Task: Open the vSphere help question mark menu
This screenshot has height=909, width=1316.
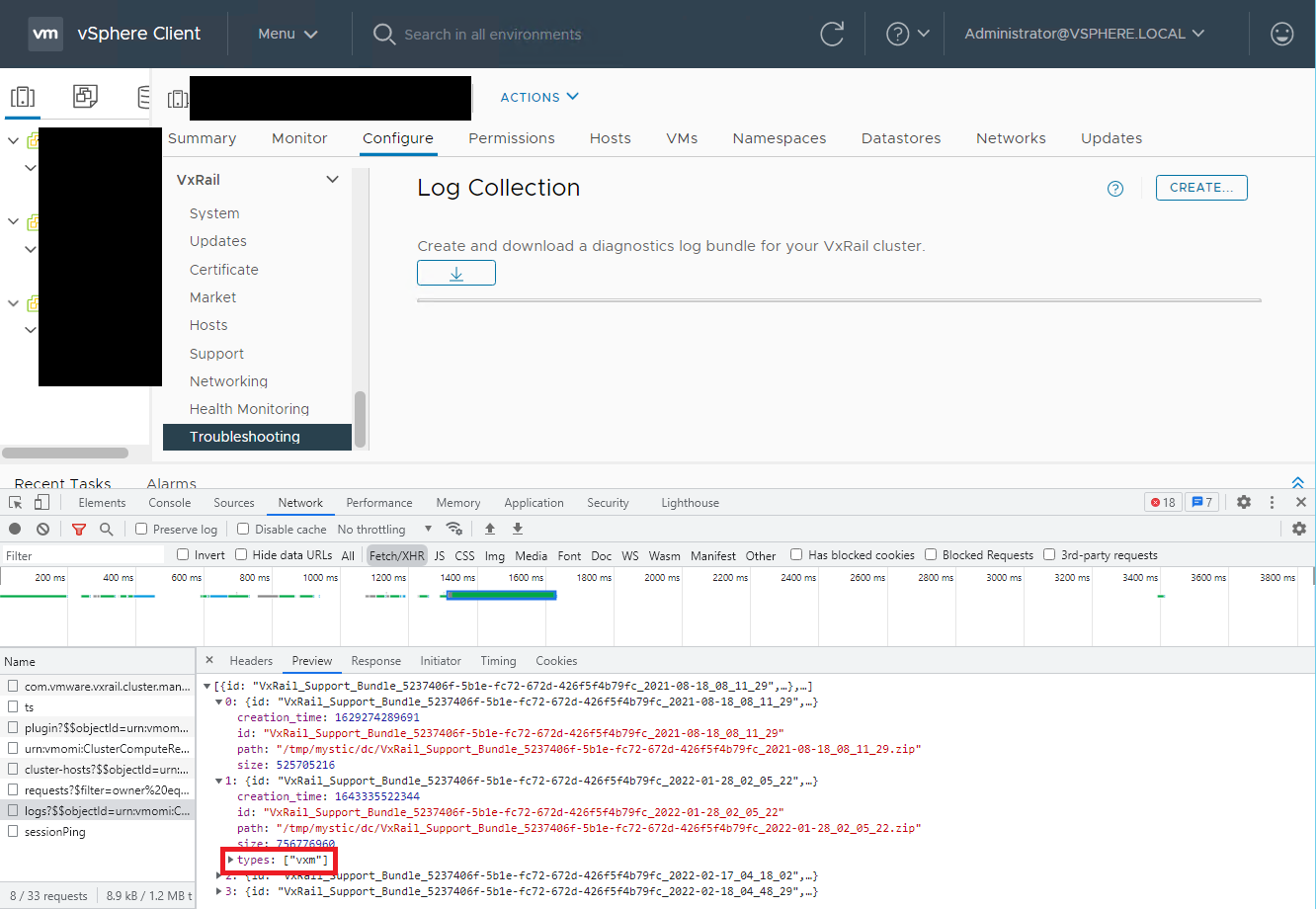Action: [907, 34]
